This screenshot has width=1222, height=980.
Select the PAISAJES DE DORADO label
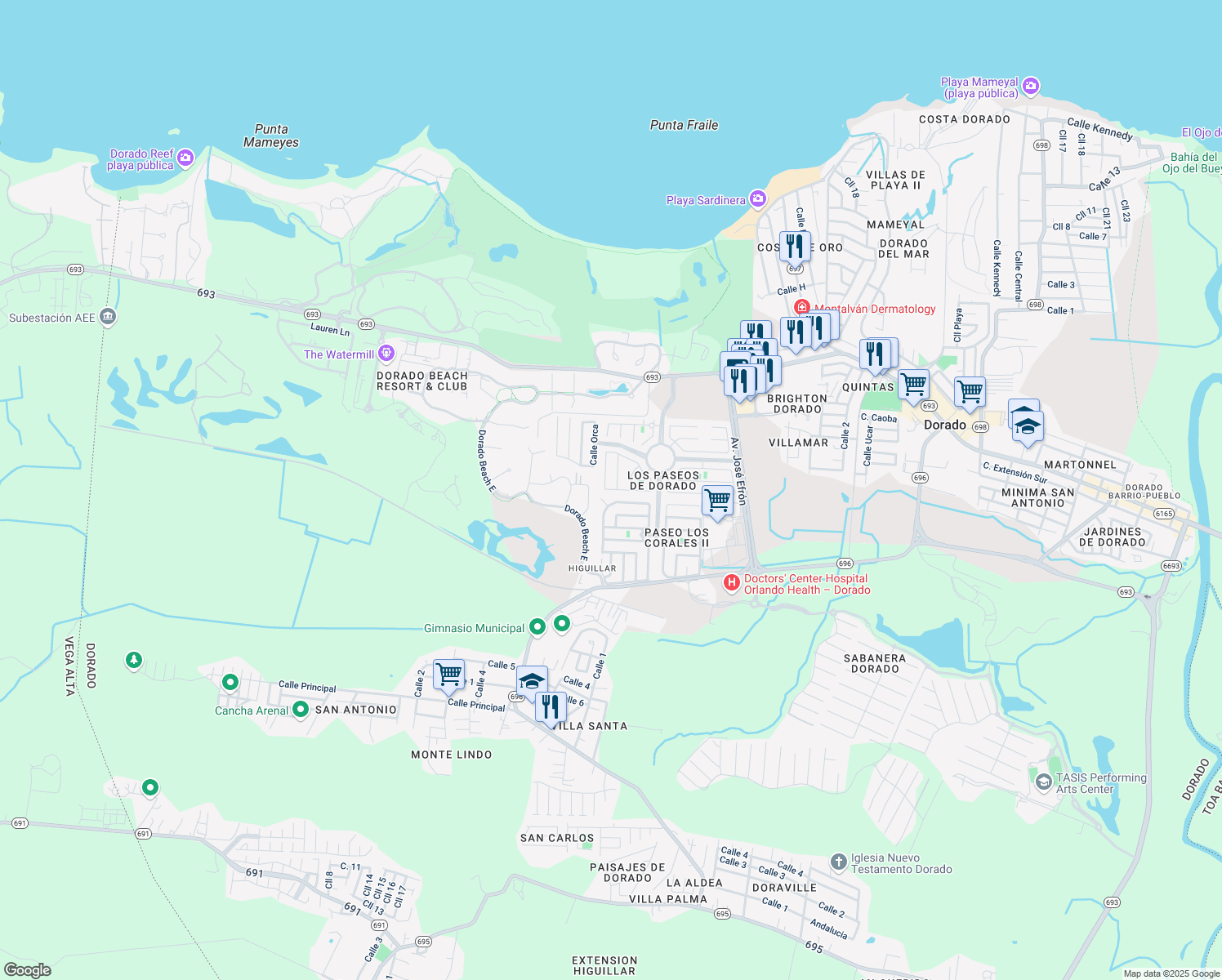tap(627, 872)
